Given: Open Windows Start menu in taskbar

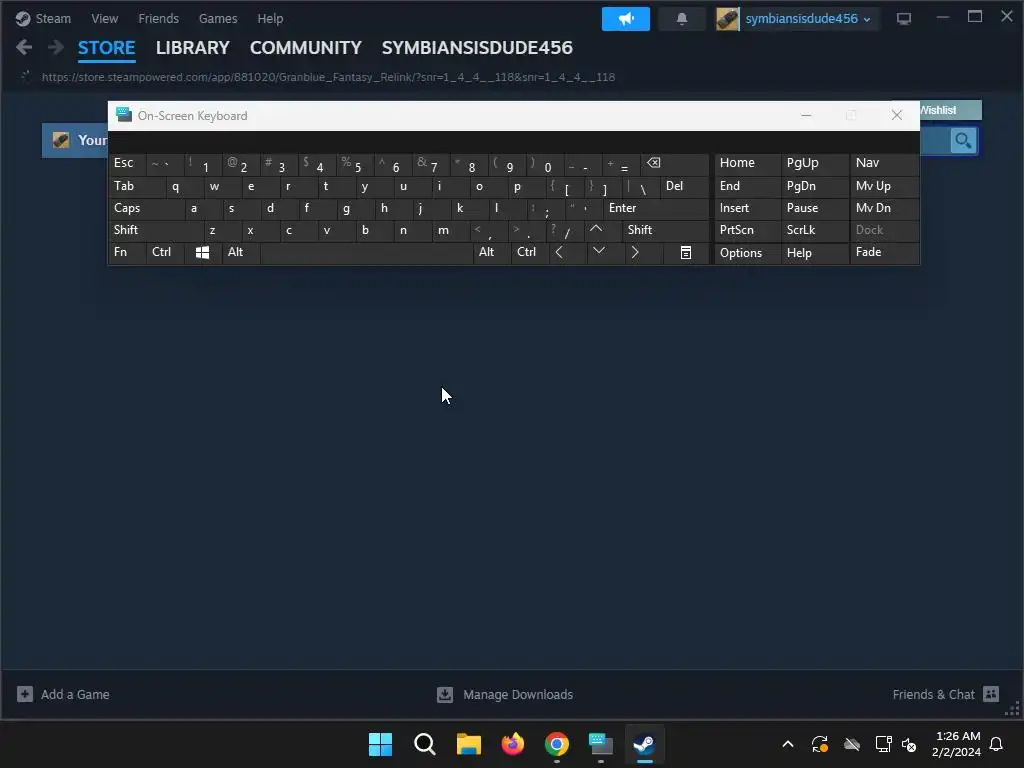Looking at the screenshot, I should coord(380,744).
